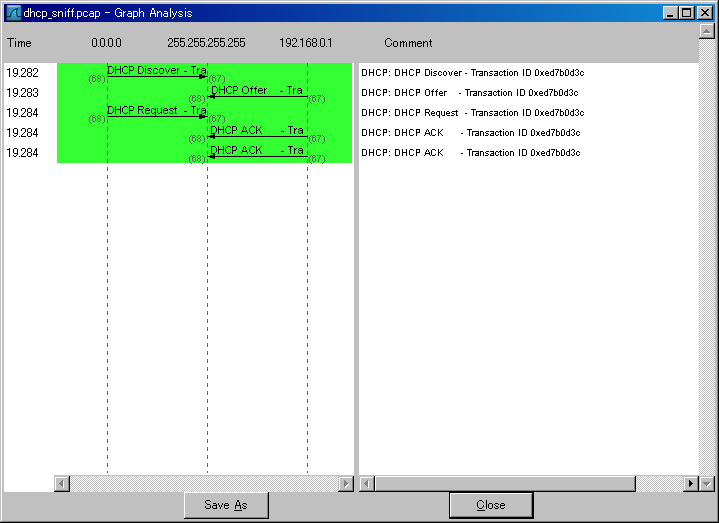Click the DHCP Request comment text
The height and width of the screenshot is (523, 719).
click(472, 113)
